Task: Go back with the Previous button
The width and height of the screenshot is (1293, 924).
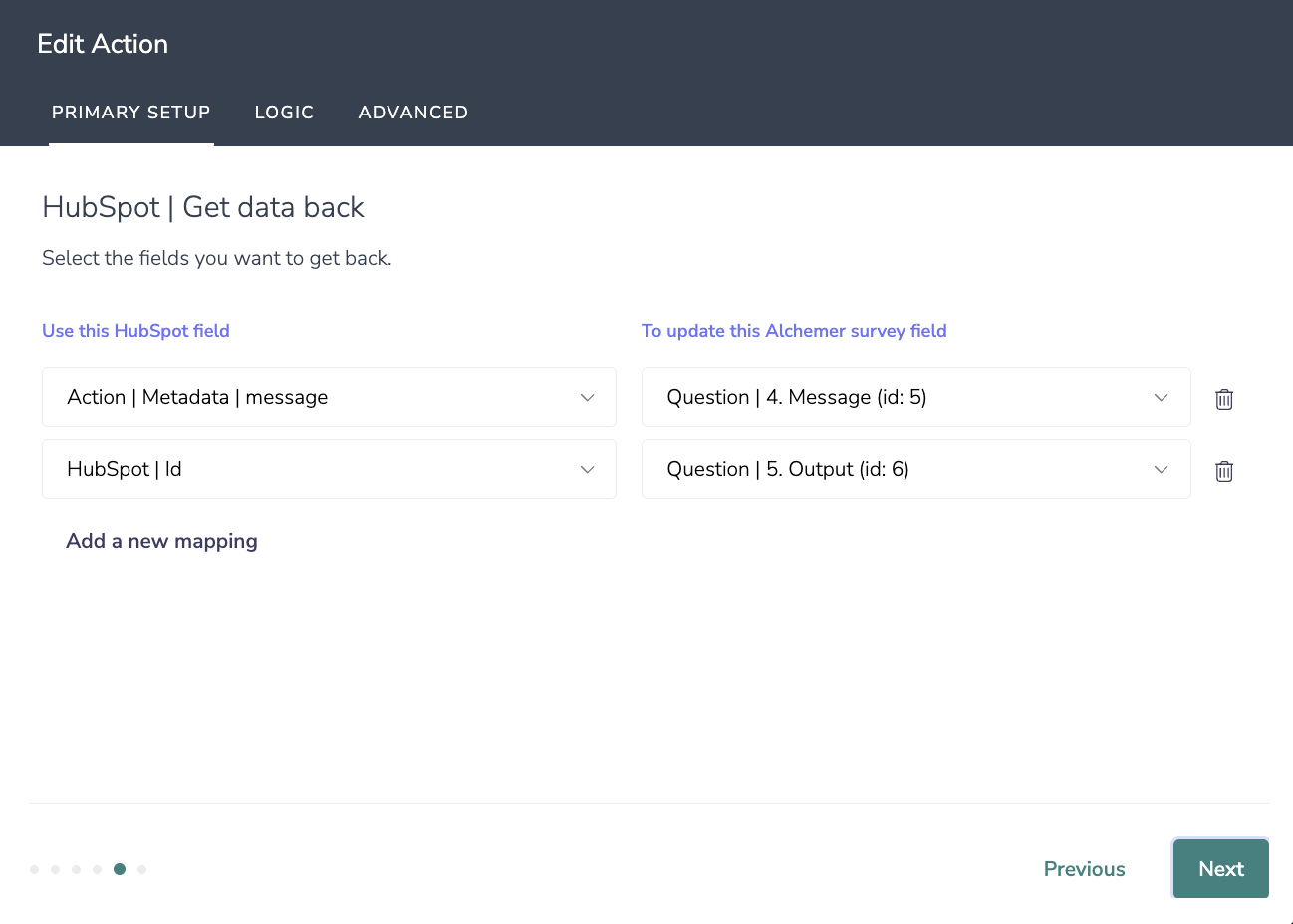Action: pos(1084,869)
